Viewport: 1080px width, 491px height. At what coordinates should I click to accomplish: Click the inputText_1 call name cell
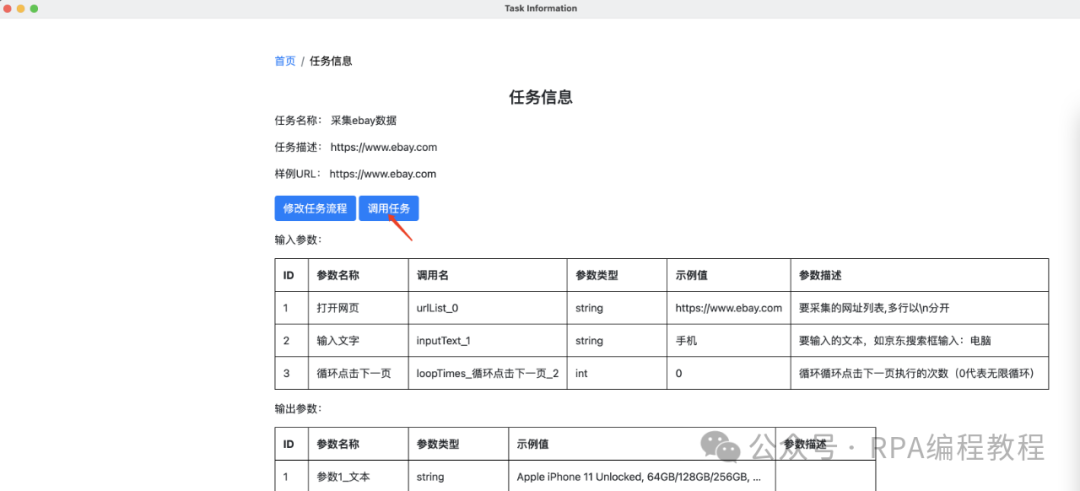[488, 341]
